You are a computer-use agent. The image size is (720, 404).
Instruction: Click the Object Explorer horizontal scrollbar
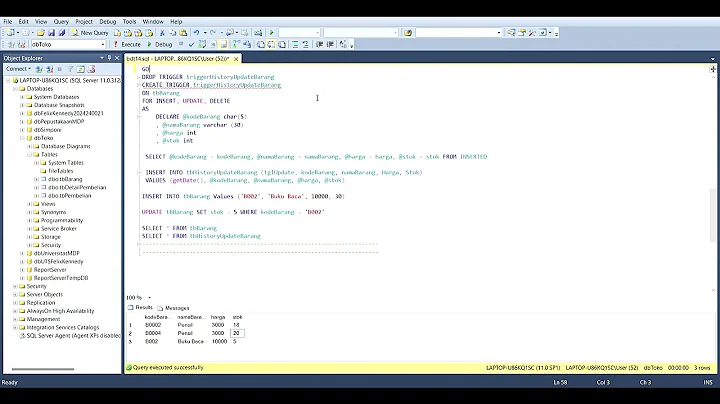[43, 369]
